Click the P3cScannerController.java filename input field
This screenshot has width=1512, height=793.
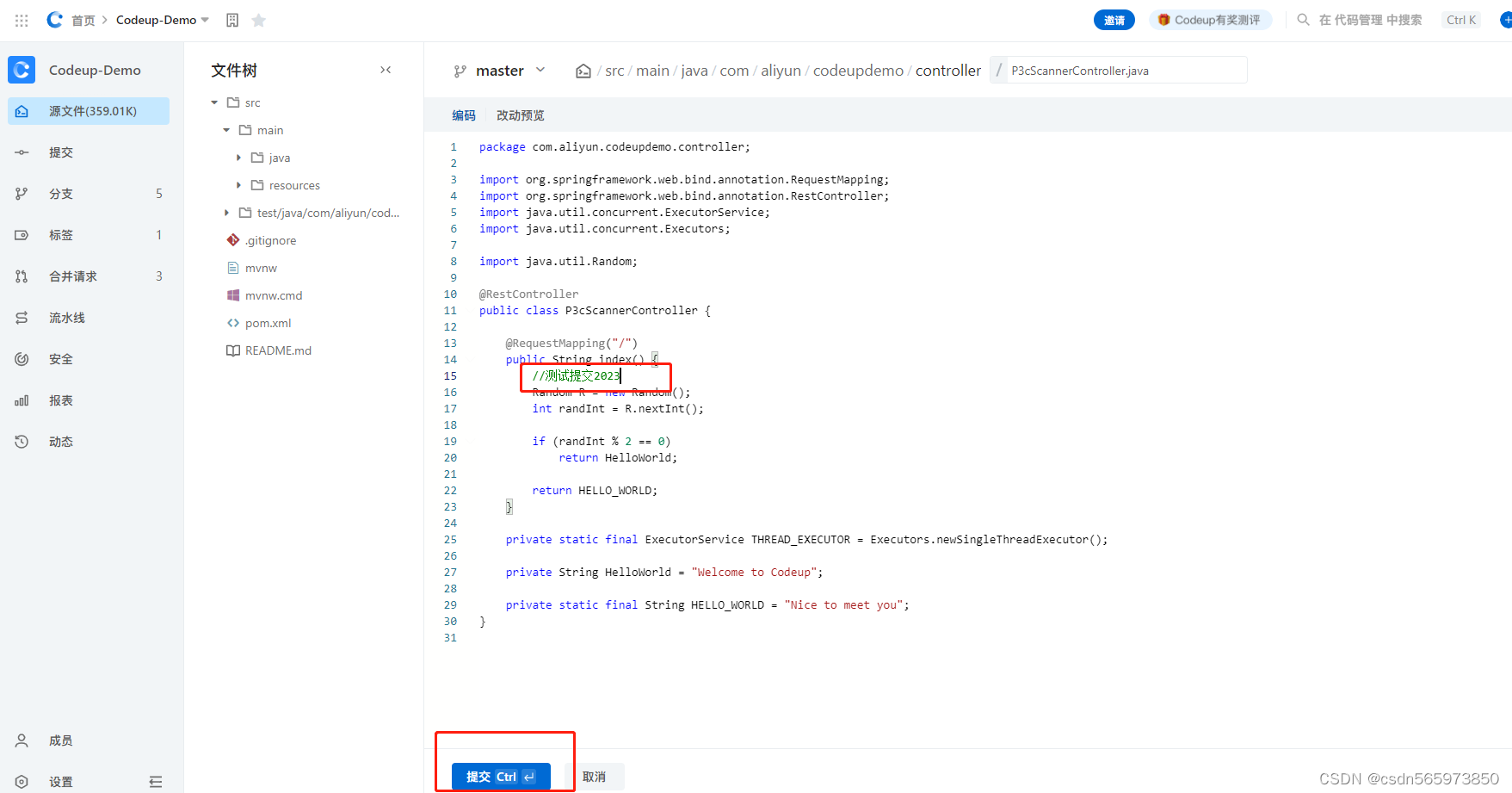coord(1119,70)
